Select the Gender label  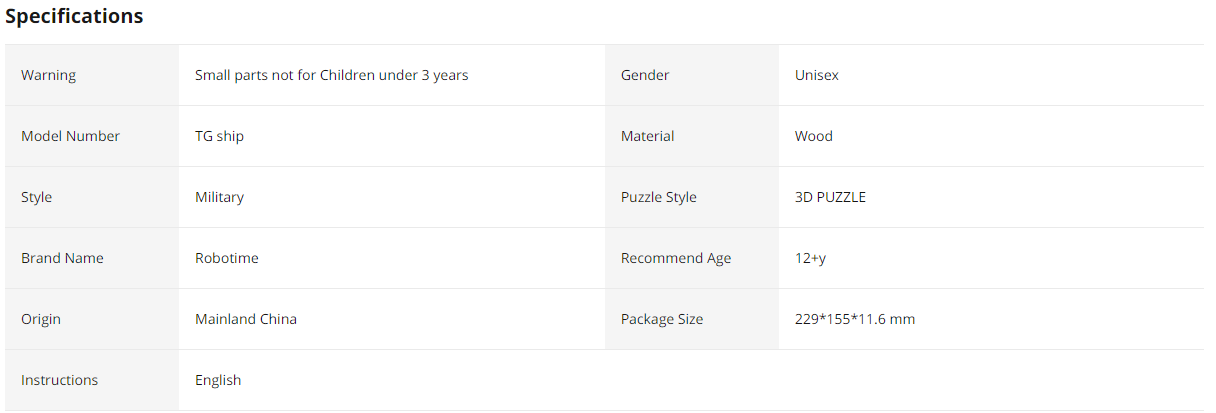645,75
